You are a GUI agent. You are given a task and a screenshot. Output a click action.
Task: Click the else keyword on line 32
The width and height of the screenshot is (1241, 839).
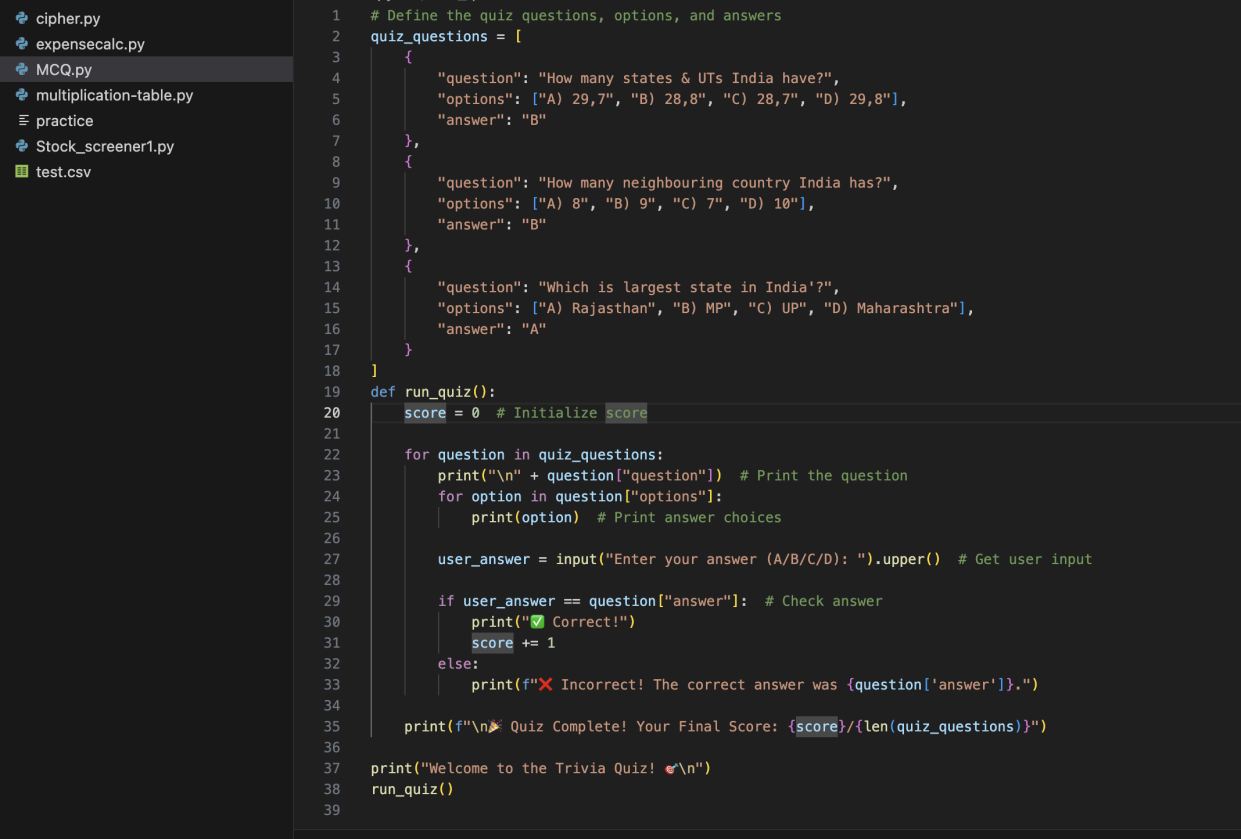(x=455, y=664)
